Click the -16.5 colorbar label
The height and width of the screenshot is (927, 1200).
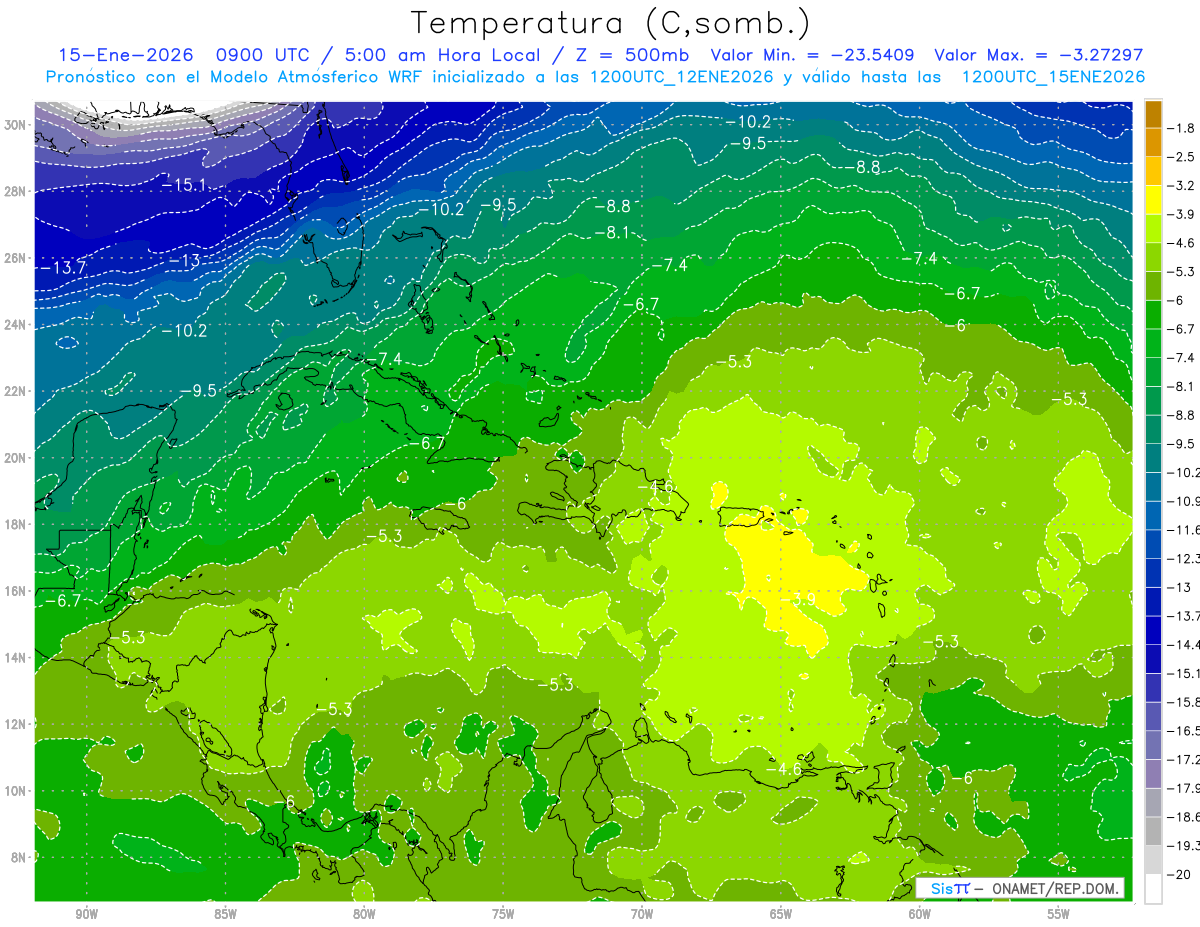tap(1186, 731)
